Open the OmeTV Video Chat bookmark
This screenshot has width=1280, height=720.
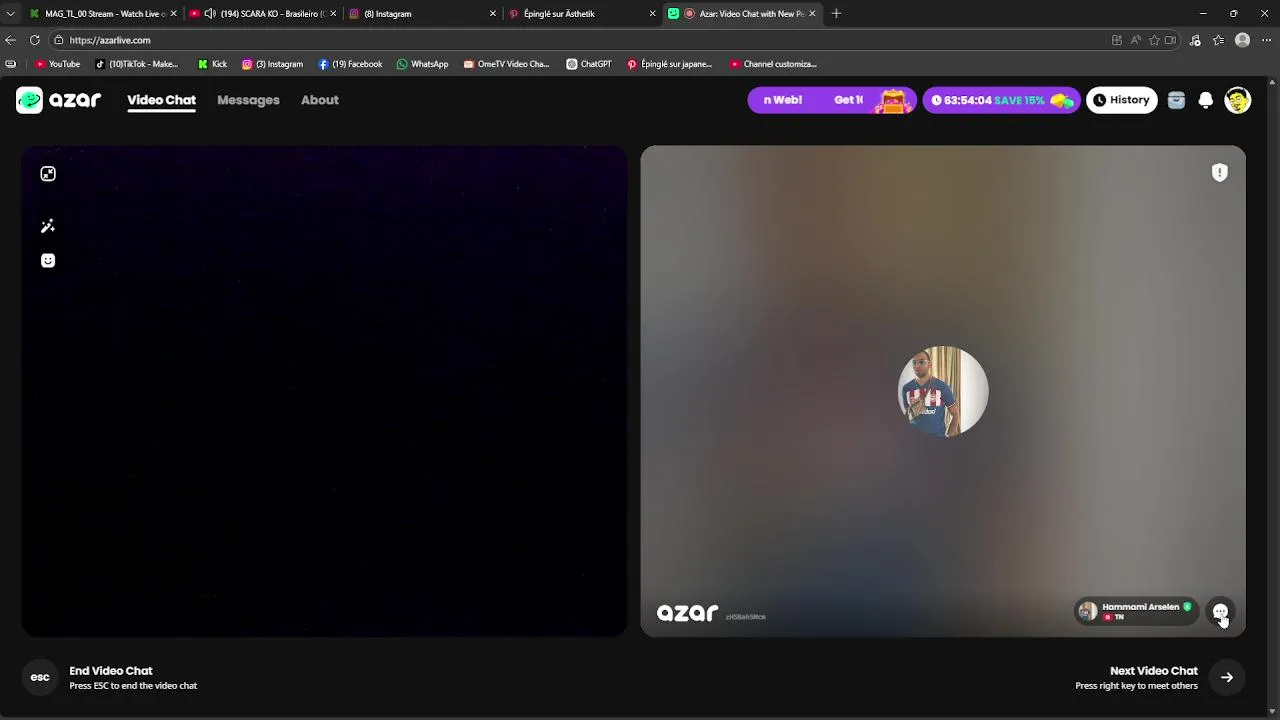[x=506, y=64]
